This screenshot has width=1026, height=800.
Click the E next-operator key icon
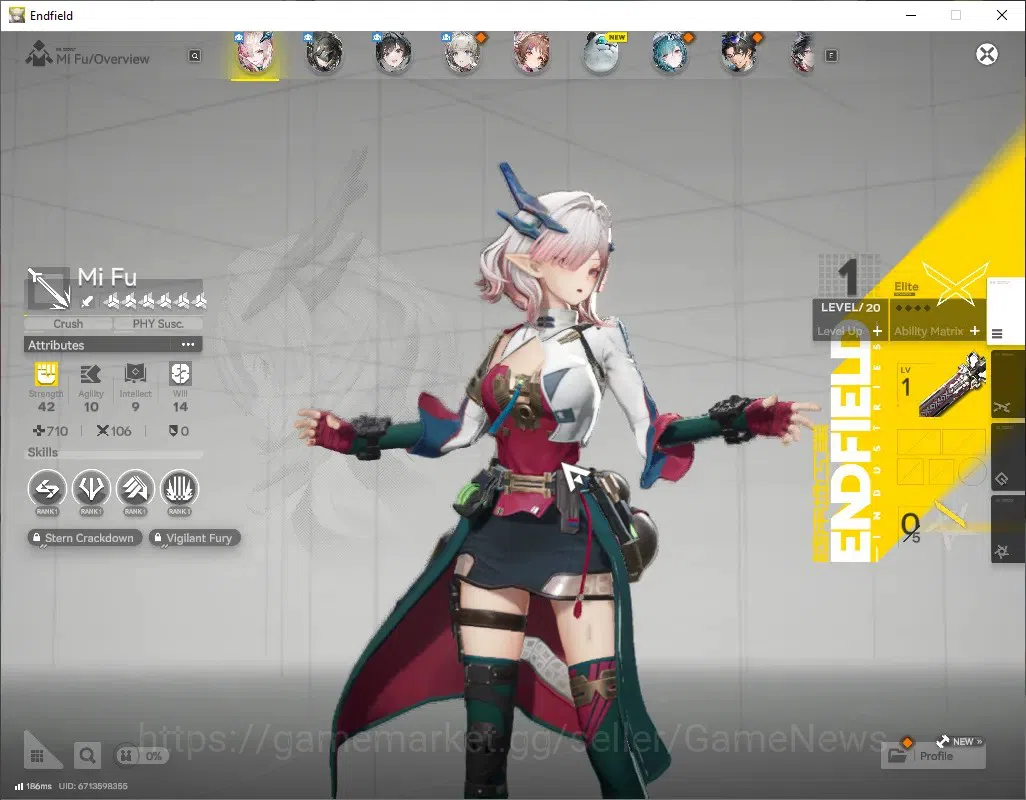click(x=831, y=56)
